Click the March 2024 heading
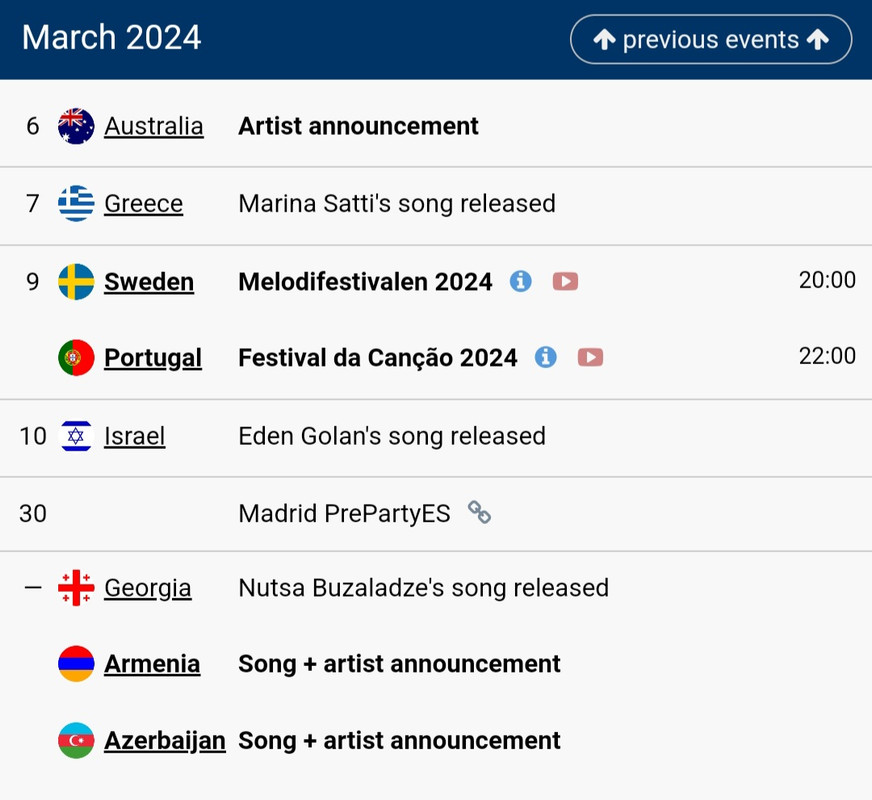 pos(112,38)
